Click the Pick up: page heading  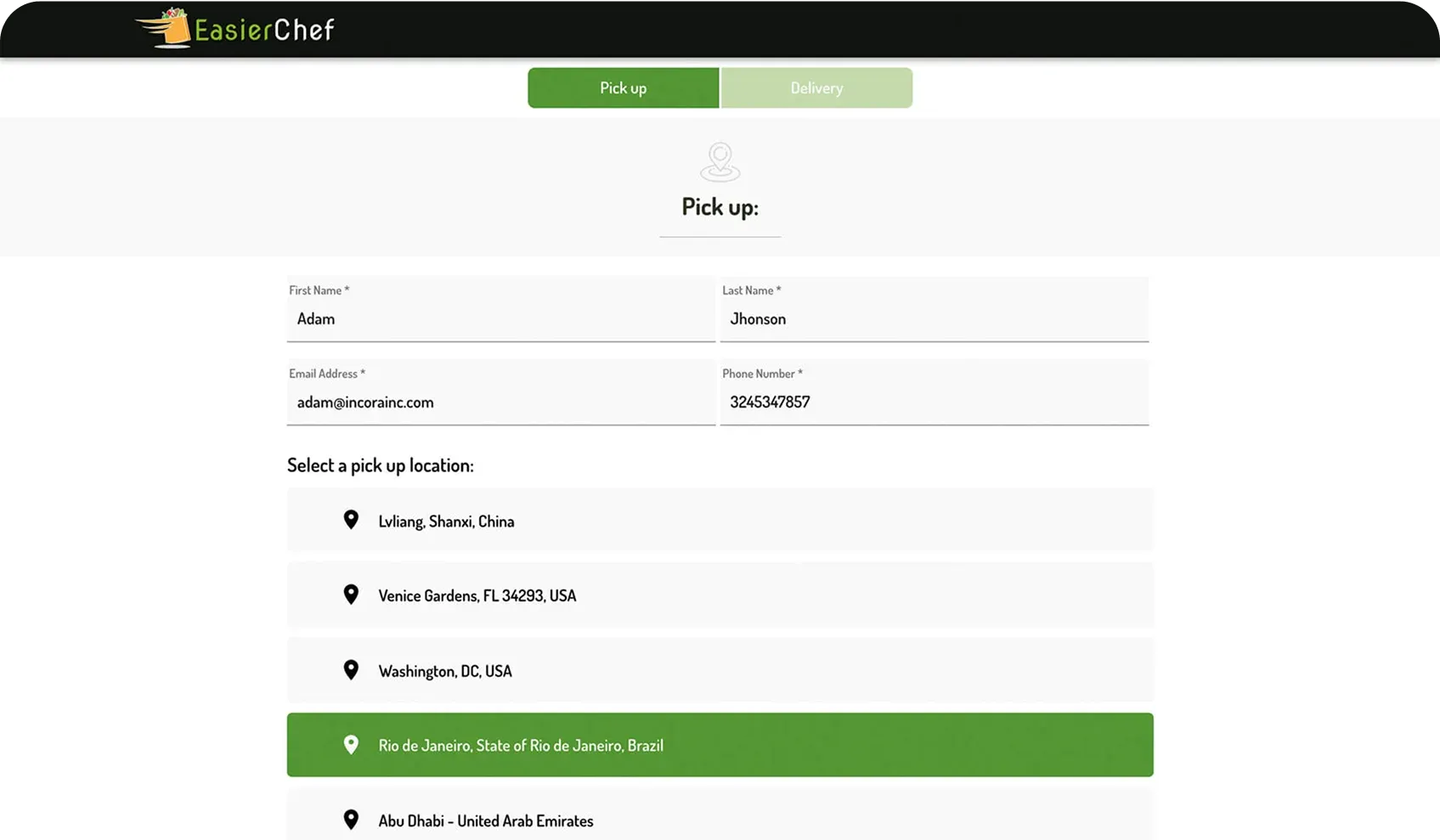tap(720, 207)
